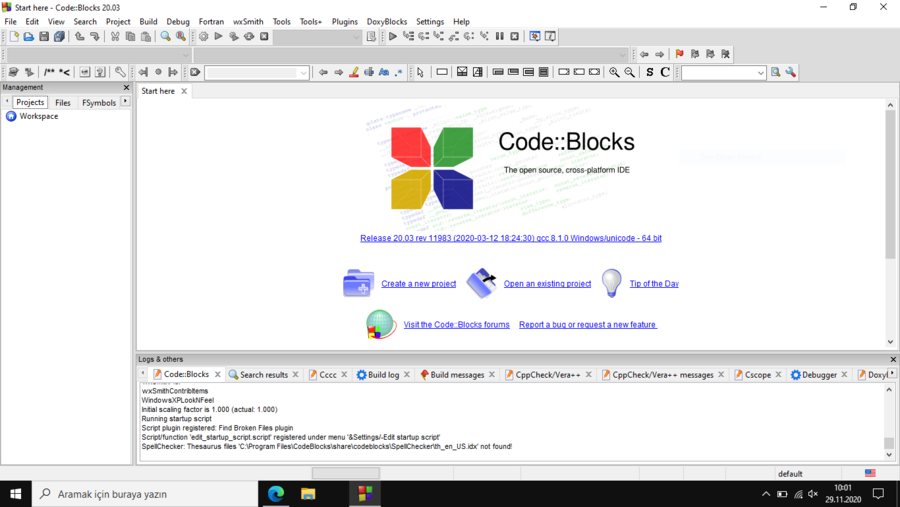Click the Open file folder icon
This screenshot has width=900, height=507.
coord(29,36)
